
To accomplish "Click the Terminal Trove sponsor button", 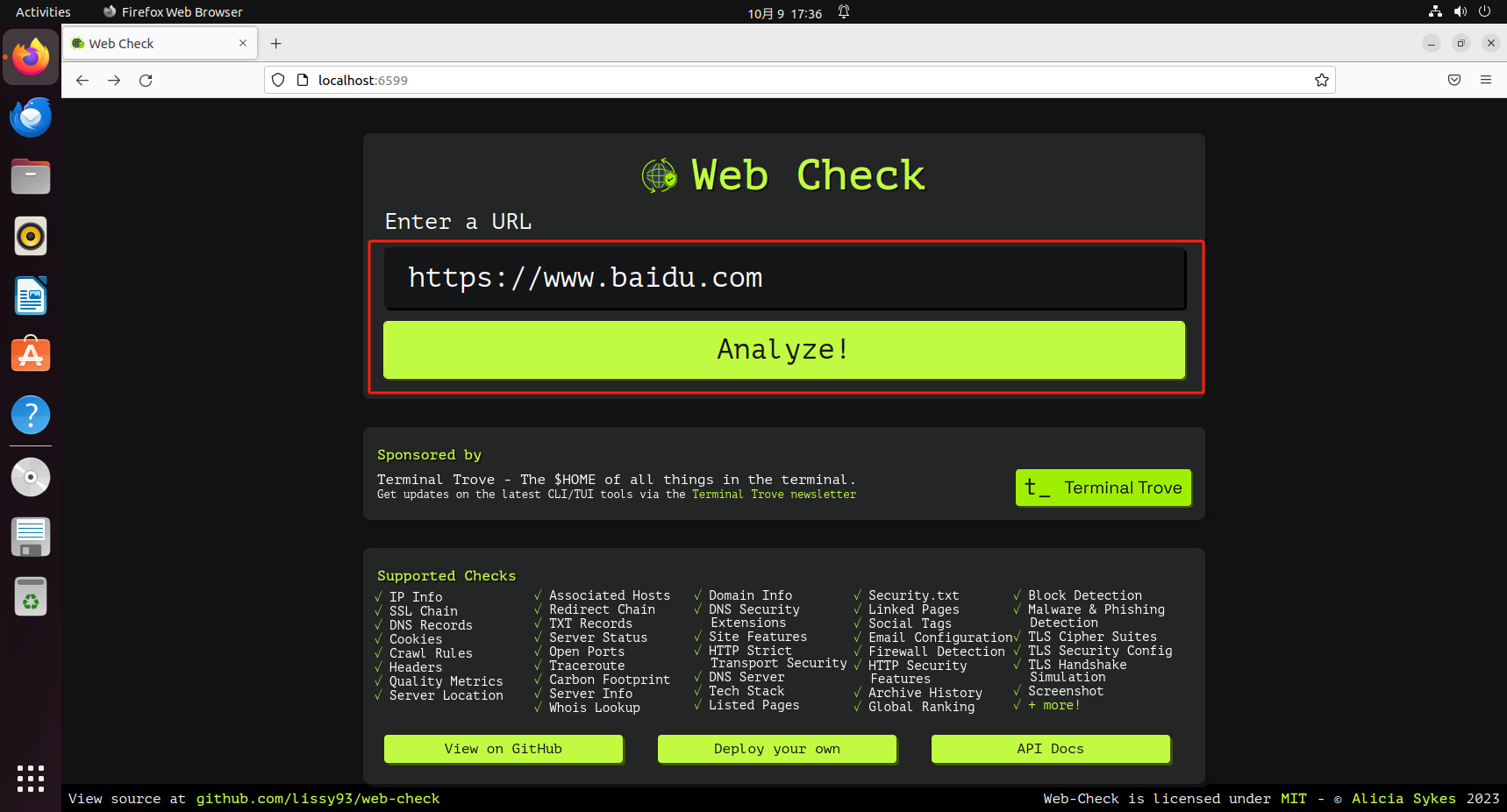I will coord(1103,488).
